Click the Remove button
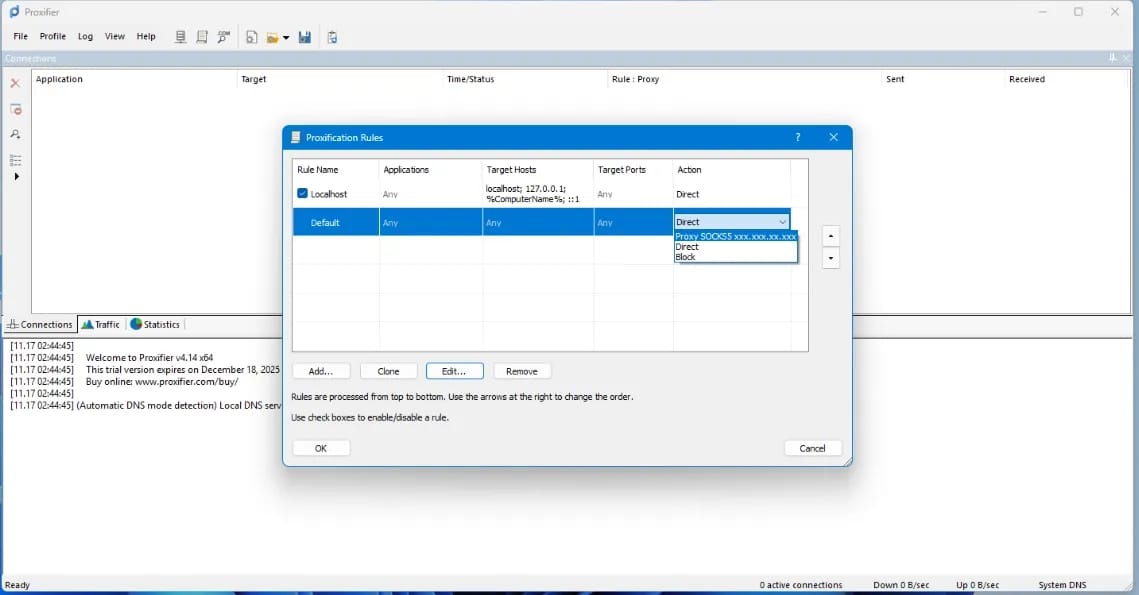This screenshot has height=595, width=1139. point(522,371)
